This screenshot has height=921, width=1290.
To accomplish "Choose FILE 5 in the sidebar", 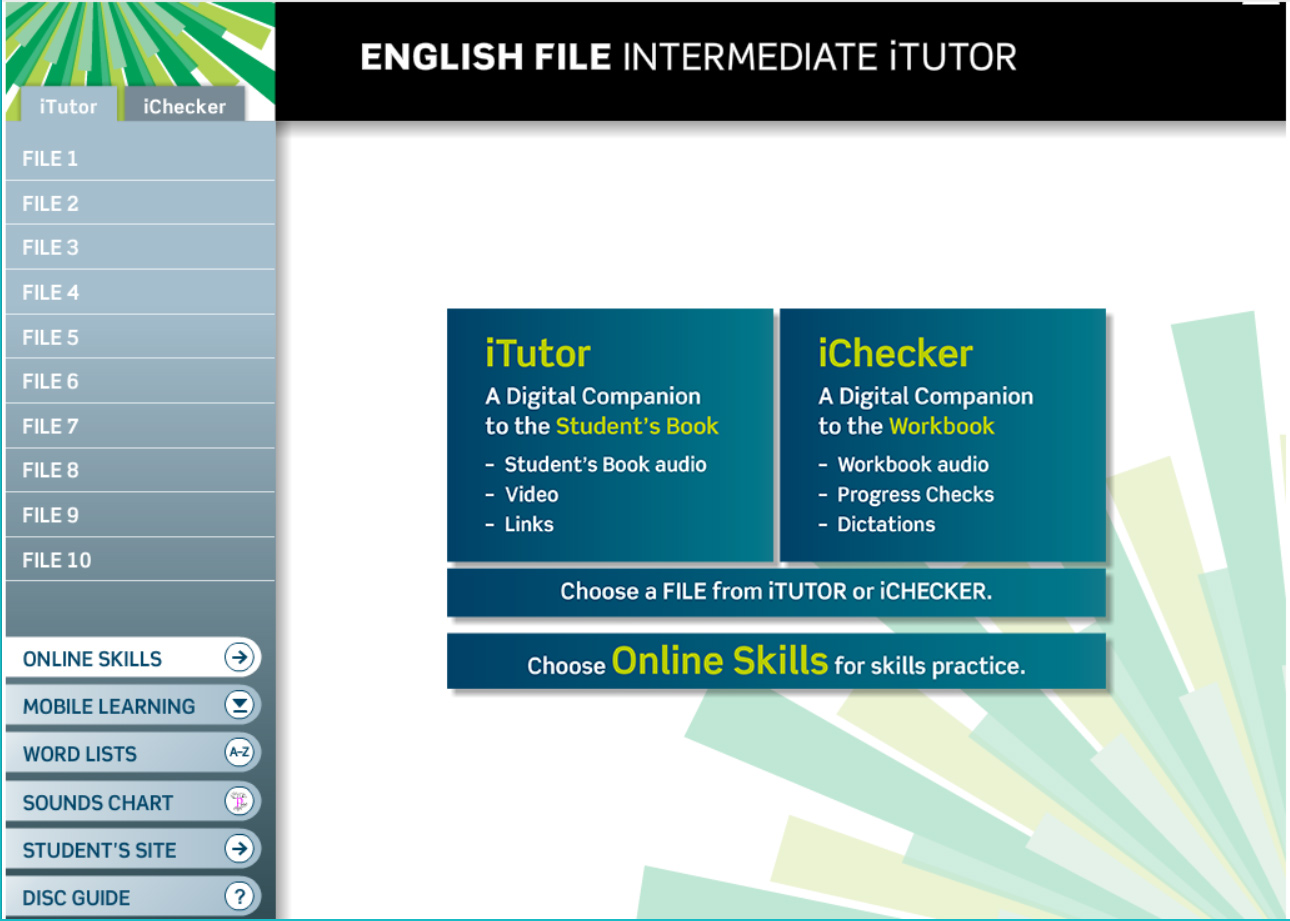I will click(x=140, y=337).
